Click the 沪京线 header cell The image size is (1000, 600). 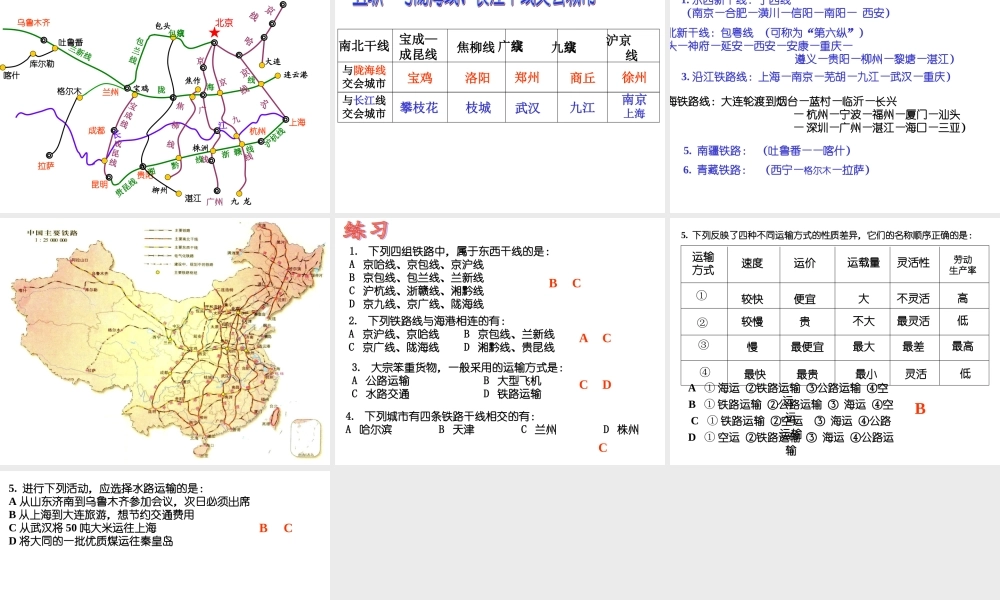[631, 46]
